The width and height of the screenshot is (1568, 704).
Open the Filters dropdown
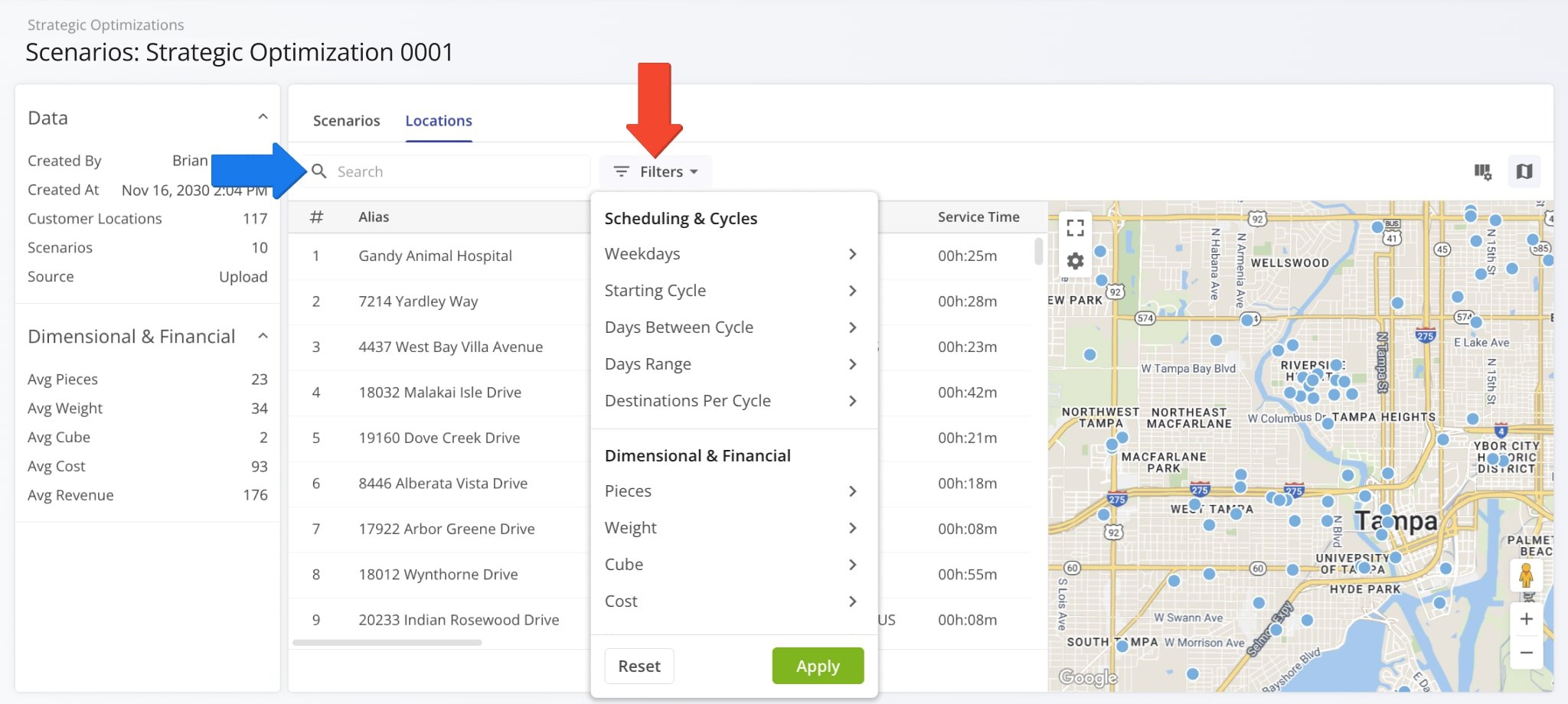[x=655, y=171]
